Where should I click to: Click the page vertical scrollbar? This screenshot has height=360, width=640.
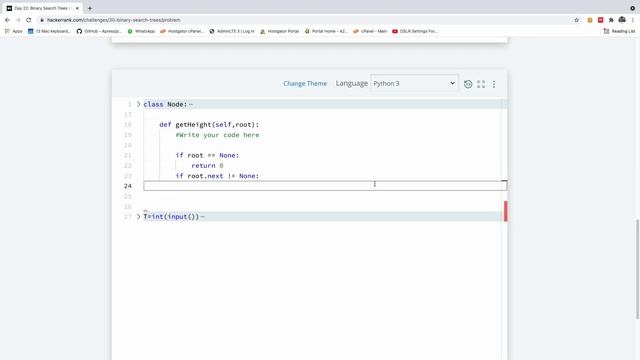(x=637, y=269)
